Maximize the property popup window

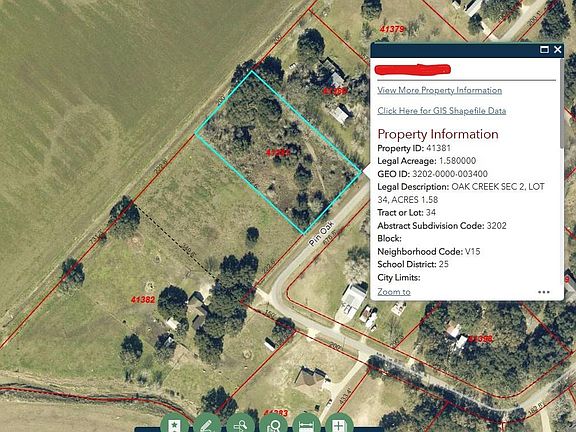pos(544,50)
